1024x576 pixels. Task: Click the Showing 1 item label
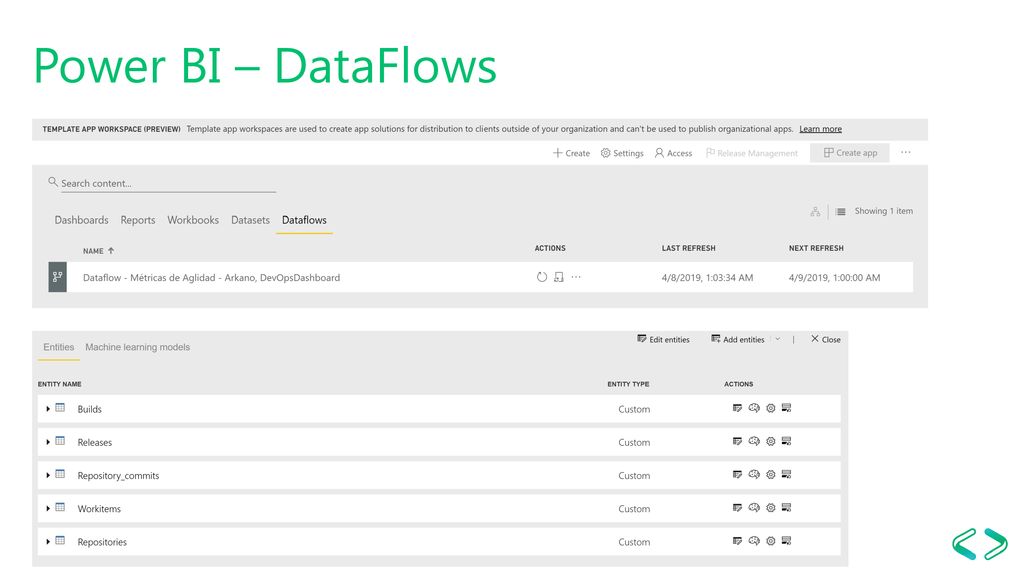click(x=884, y=211)
